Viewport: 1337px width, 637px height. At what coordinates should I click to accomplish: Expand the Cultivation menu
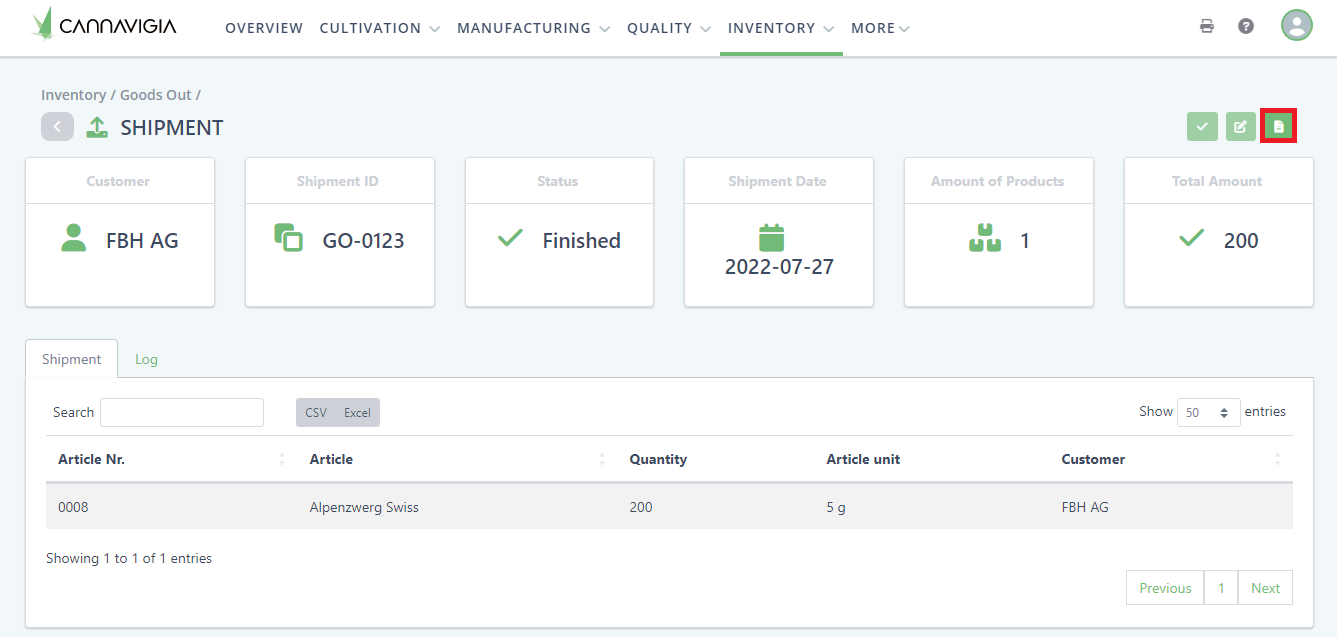point(379,28)
